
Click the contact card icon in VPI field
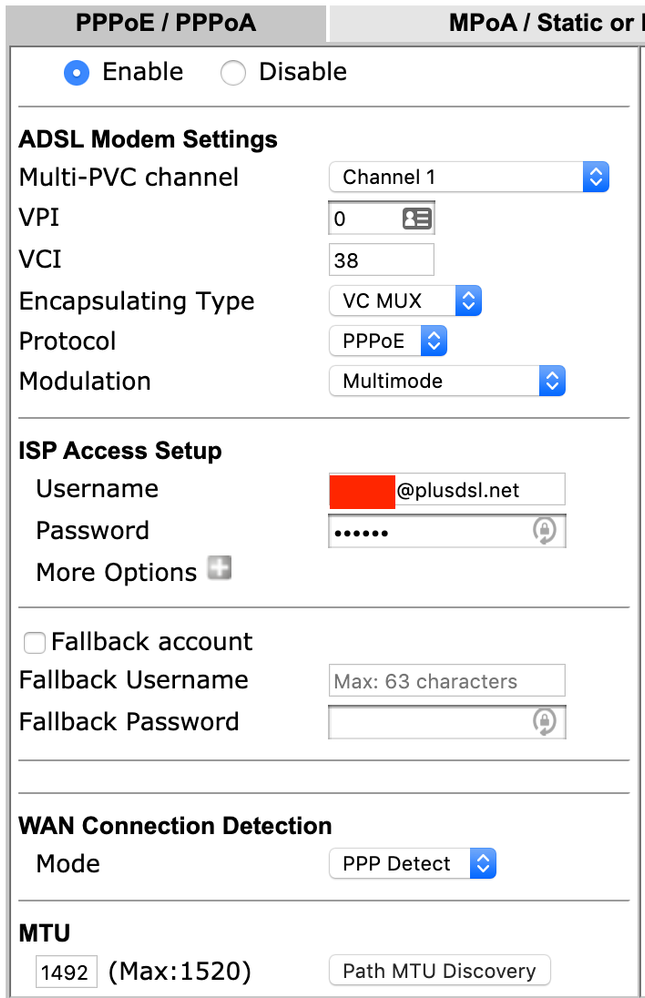tap(416, 219)
